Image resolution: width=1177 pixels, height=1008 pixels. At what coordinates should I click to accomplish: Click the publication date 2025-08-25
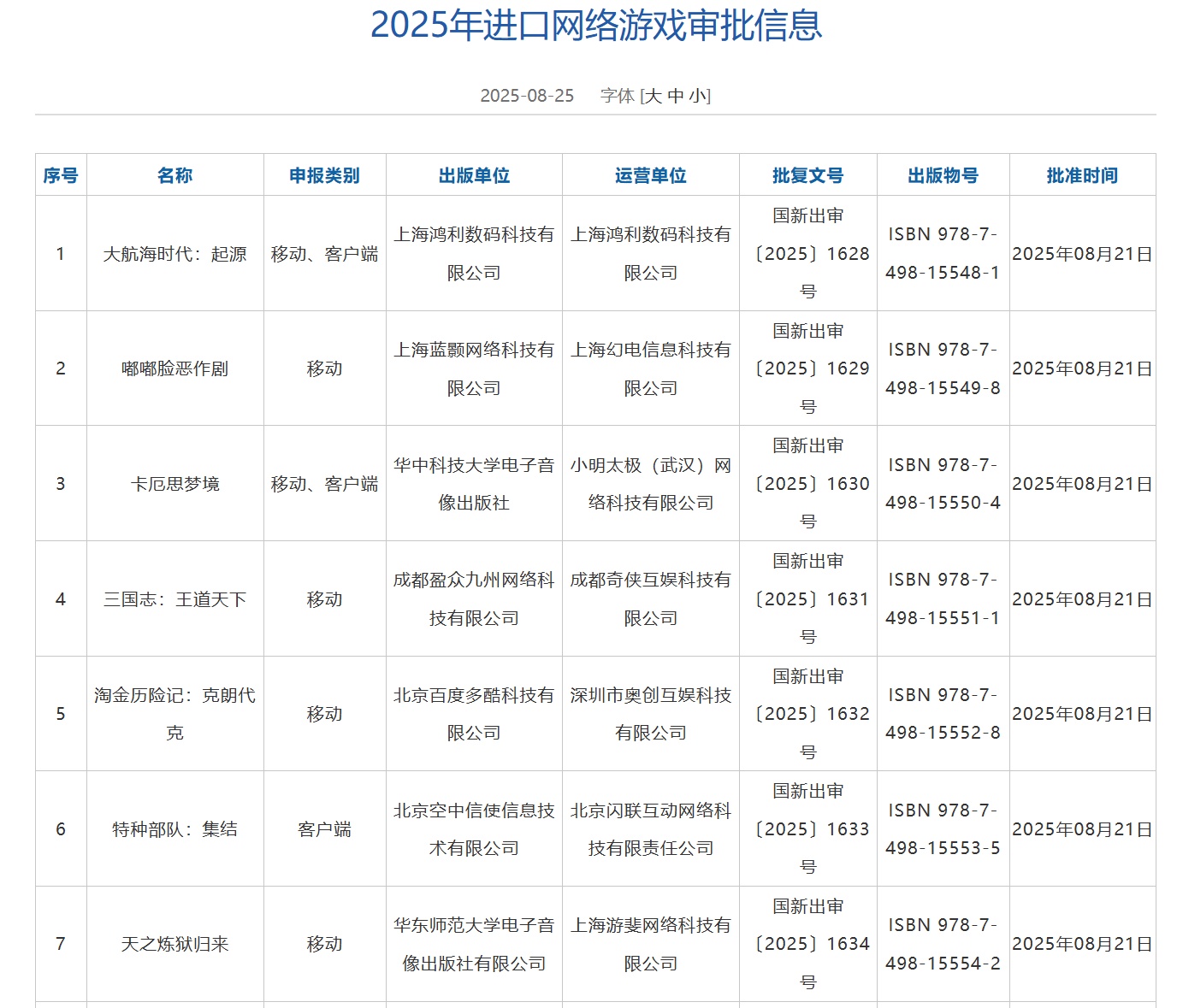click(527, 96)
